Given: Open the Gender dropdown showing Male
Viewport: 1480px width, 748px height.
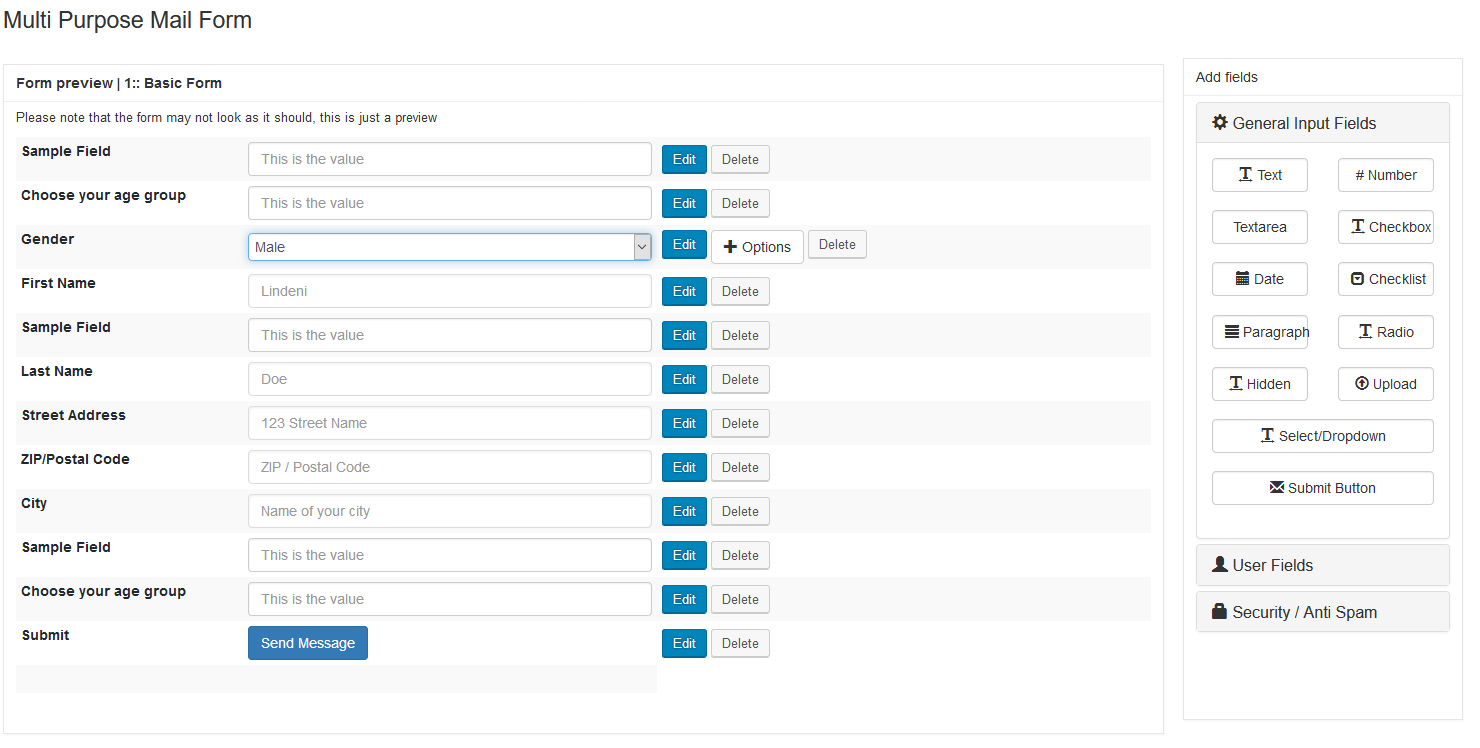Looking at the screenshot, I should click(449, 247).
